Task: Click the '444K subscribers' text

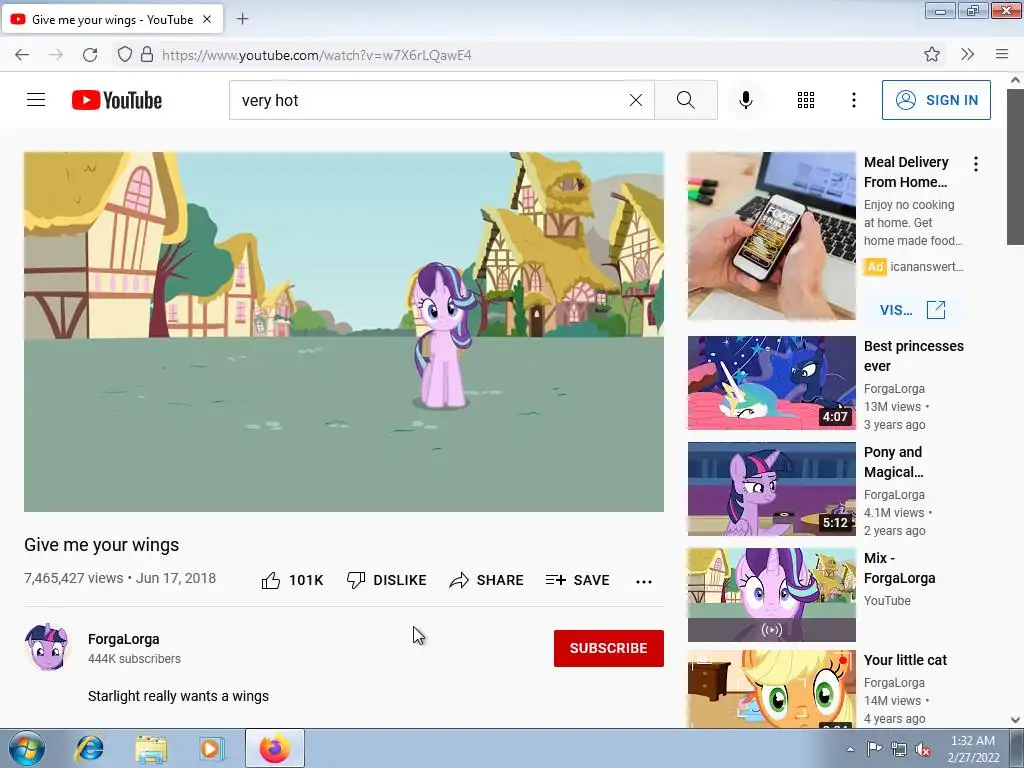Action: pos(135,659)
